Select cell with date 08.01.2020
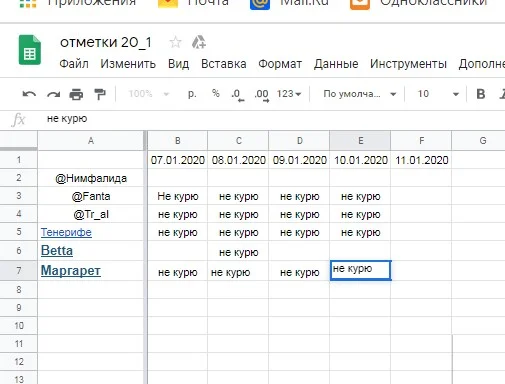The image size is (505, 384). click(x=239, y=160)
